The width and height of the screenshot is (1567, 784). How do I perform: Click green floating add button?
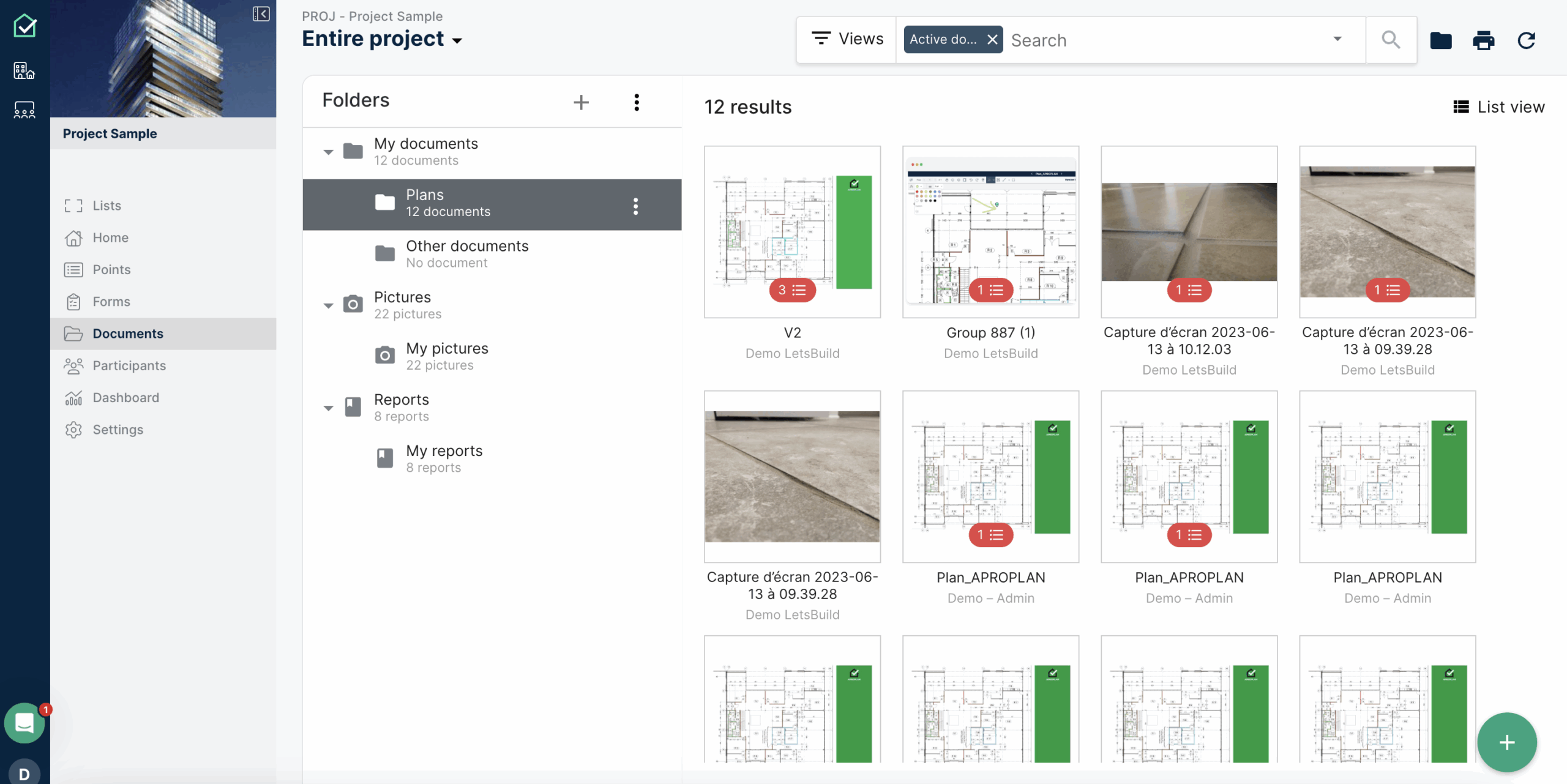coord(1506,742)
